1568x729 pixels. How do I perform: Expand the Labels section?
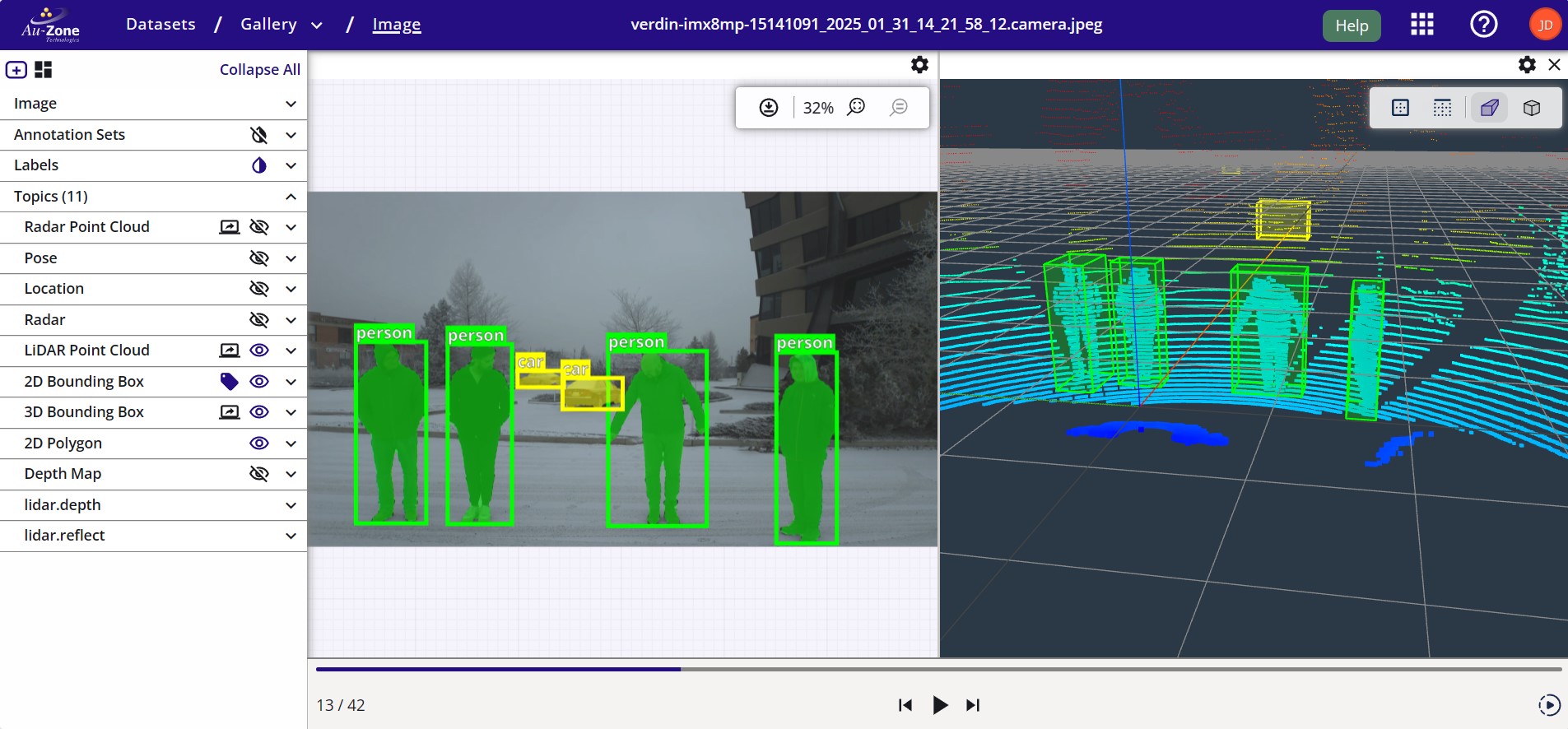click(x=291, y=165)
